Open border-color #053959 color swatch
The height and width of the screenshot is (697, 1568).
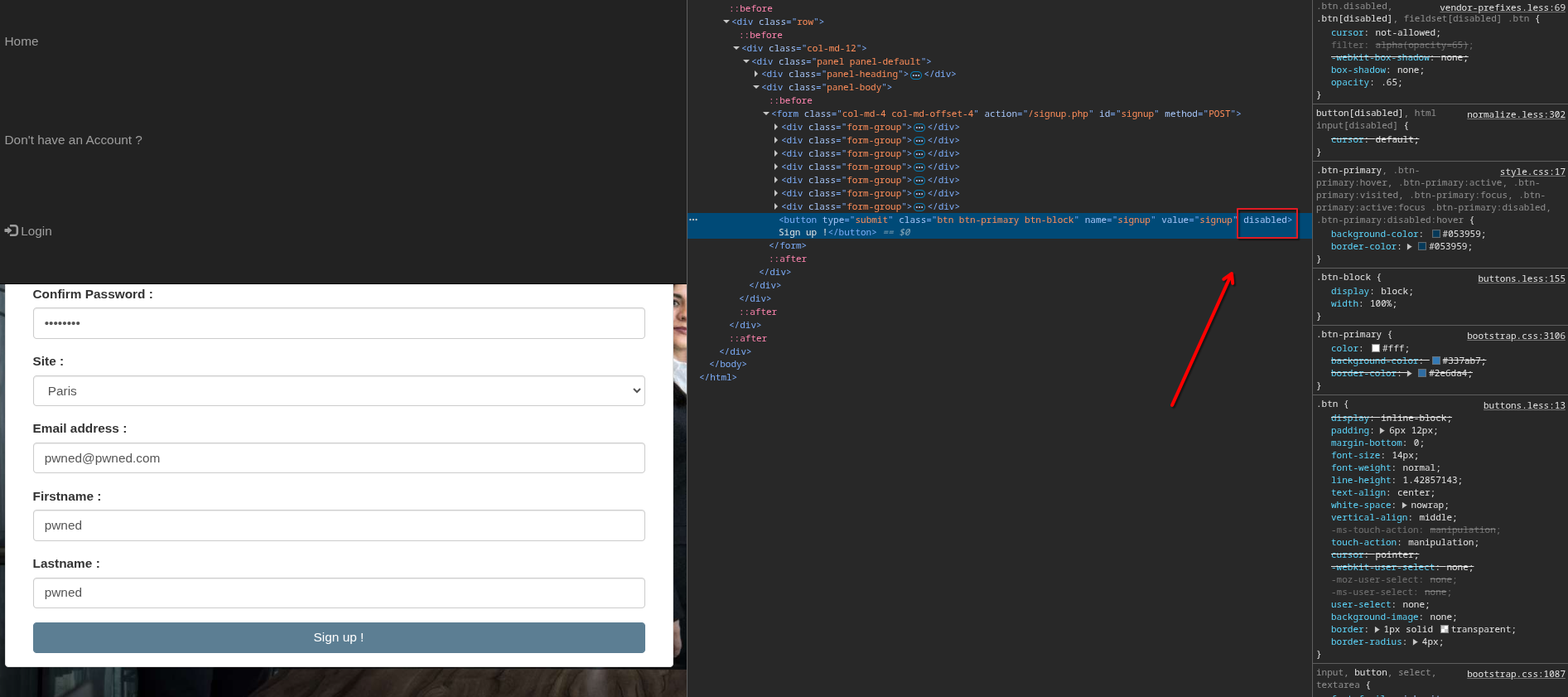pyautogui.click(x=1422, y=247)
